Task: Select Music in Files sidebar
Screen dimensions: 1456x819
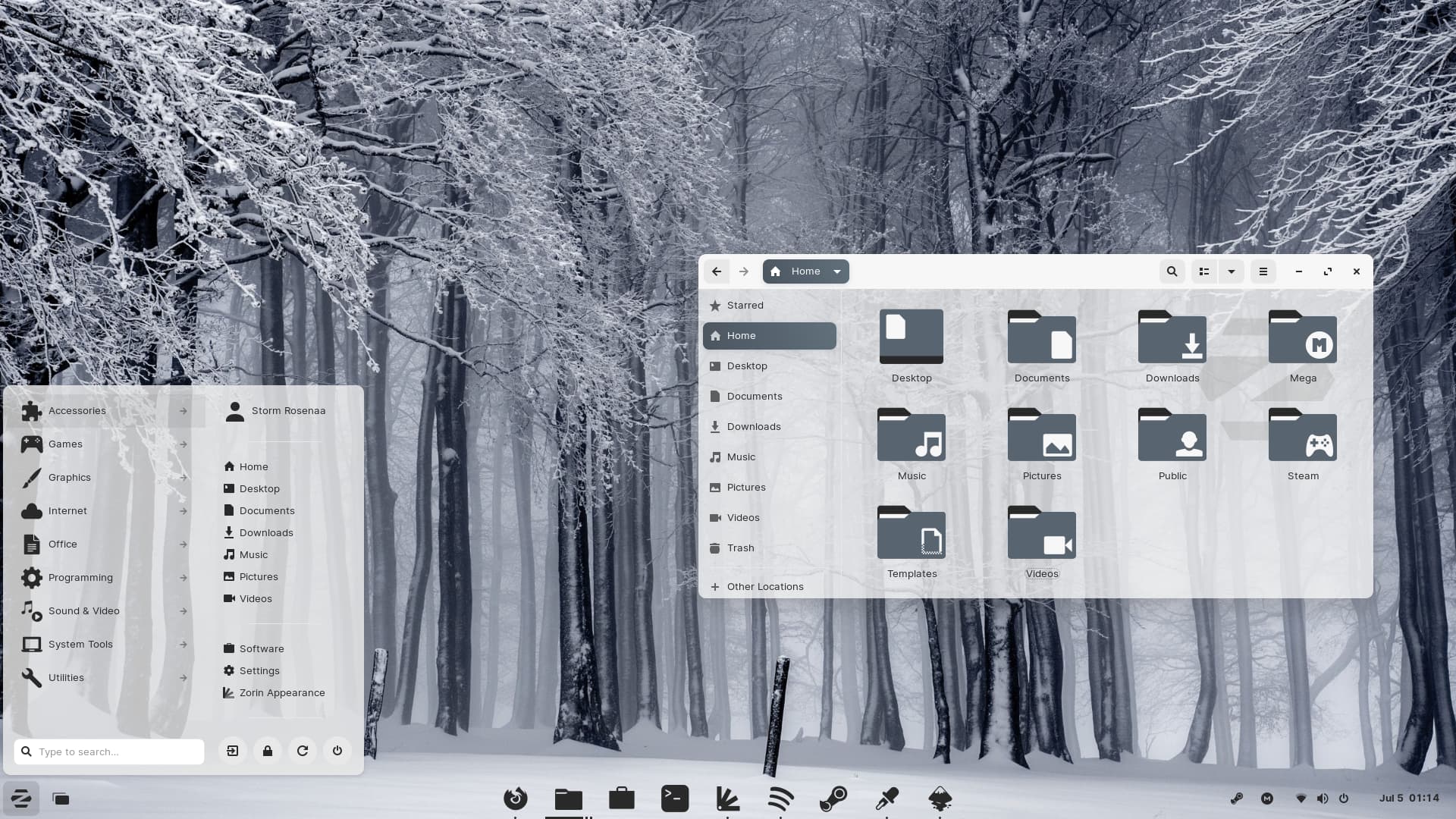Action: tap(770, 457)
